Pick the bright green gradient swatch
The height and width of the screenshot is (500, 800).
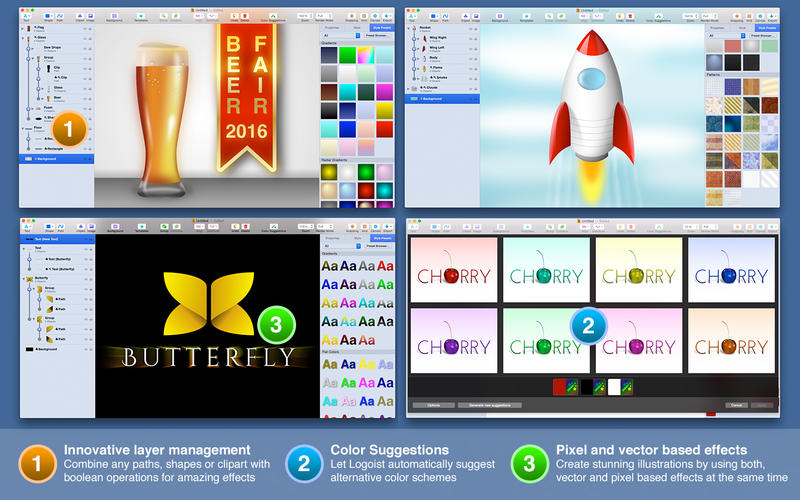coord(348,56)
